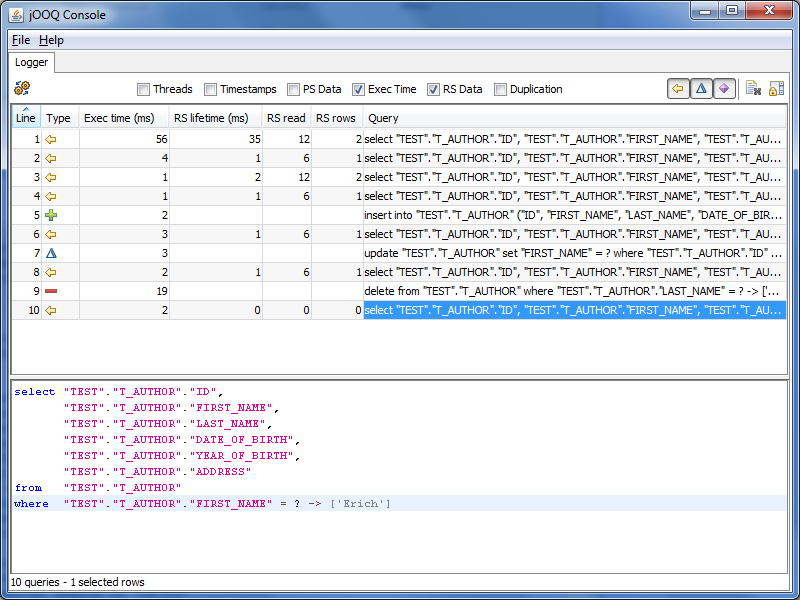
Task: Toggle the yellow arrow select-query filter button
Action: (x=678, y=89)
